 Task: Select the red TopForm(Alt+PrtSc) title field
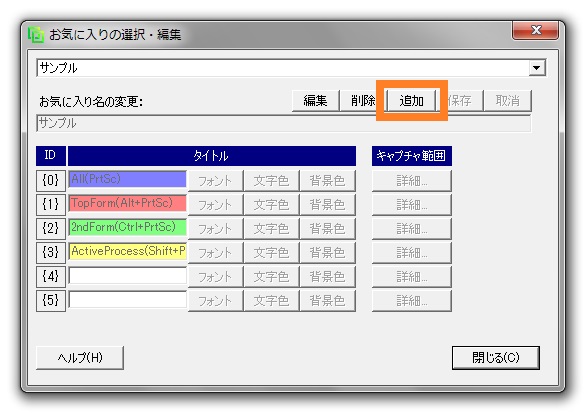127,203
